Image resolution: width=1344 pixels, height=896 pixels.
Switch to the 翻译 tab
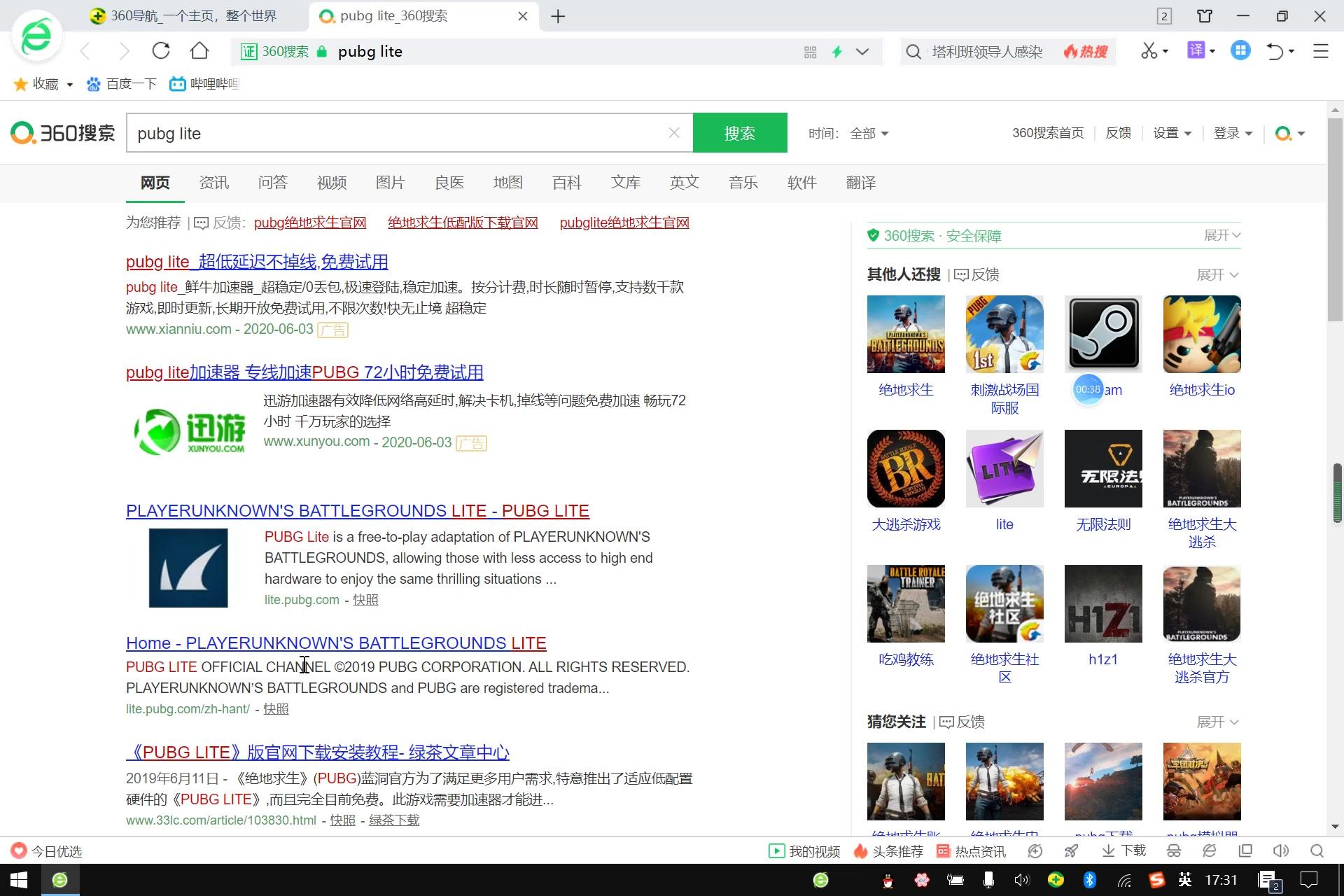click(x=860, y=183)
